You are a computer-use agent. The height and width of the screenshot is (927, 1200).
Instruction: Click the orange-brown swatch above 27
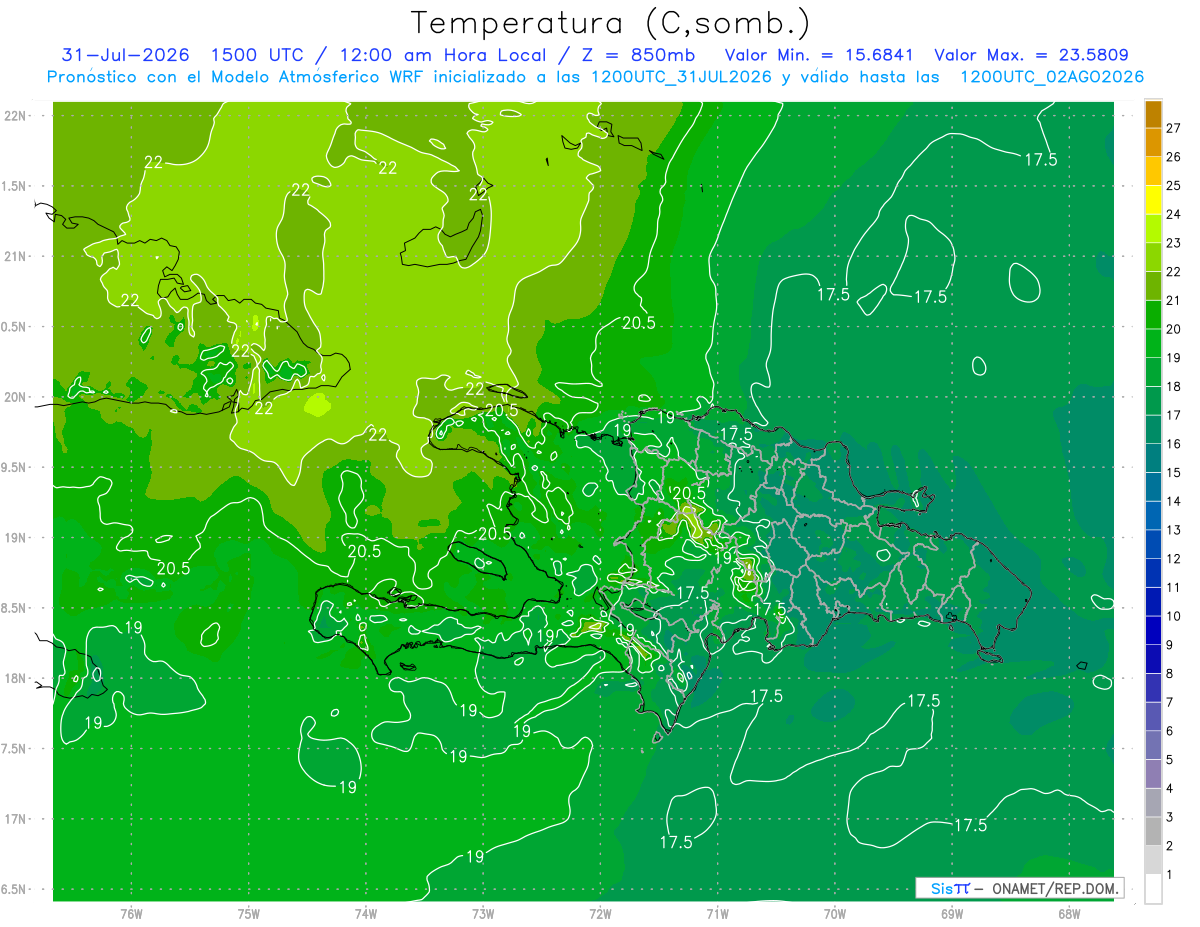pyautogui.click(x=1153, y=114)
